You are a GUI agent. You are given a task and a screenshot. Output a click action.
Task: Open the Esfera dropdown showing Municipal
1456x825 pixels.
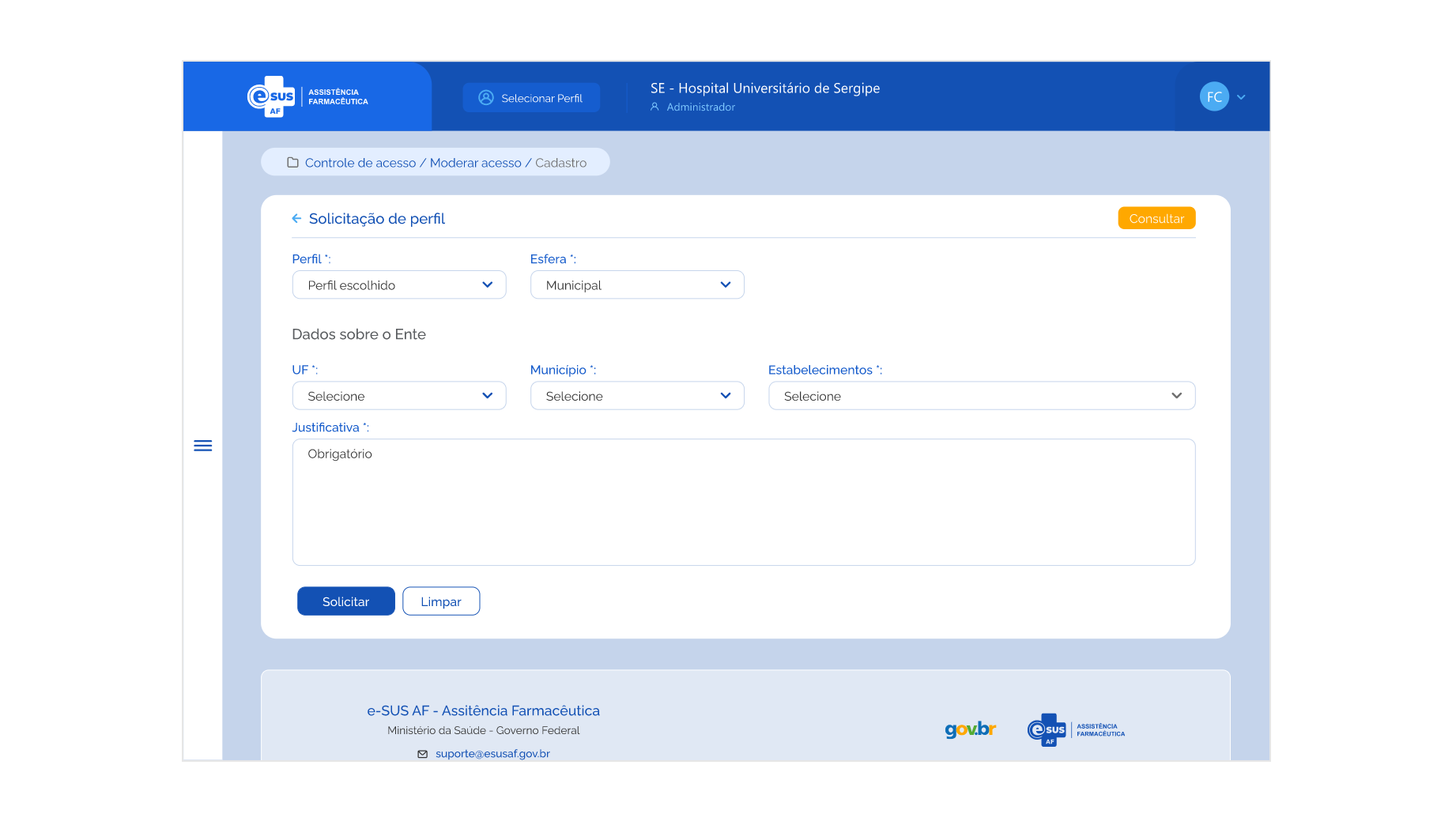click(636, 285)
